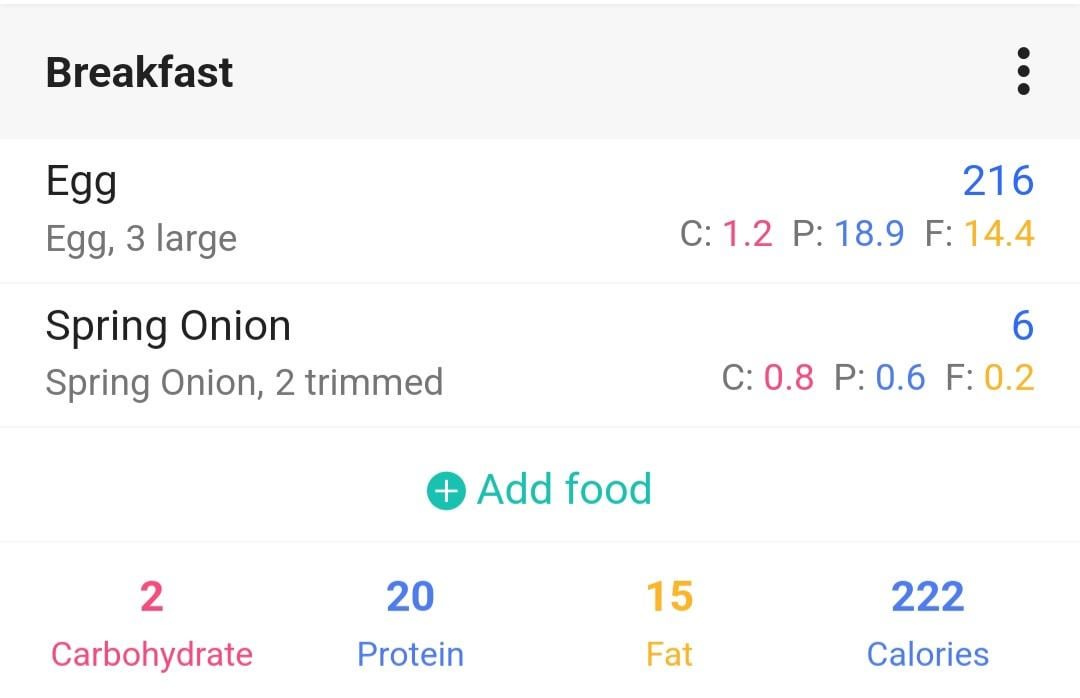Select the Calories total label

tap(928, 654)
